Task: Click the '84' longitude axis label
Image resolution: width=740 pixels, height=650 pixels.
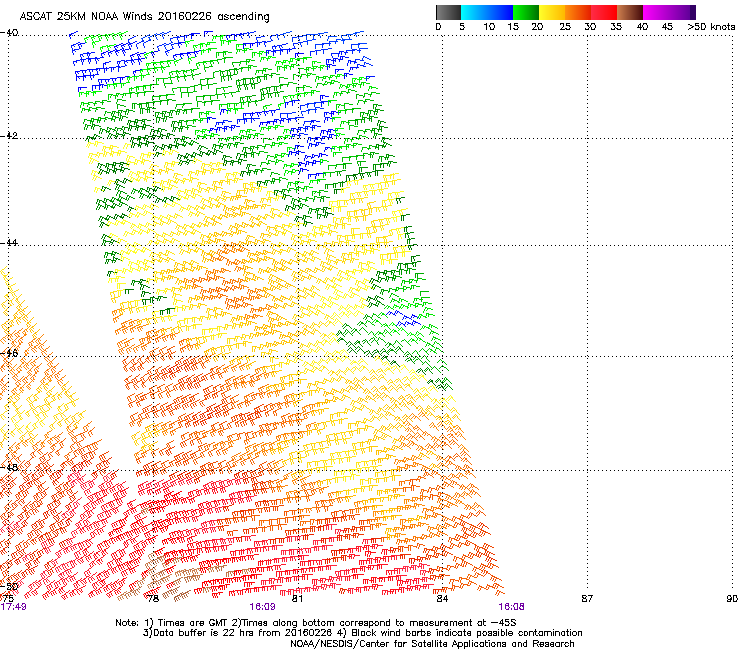Action: point(442,599)
